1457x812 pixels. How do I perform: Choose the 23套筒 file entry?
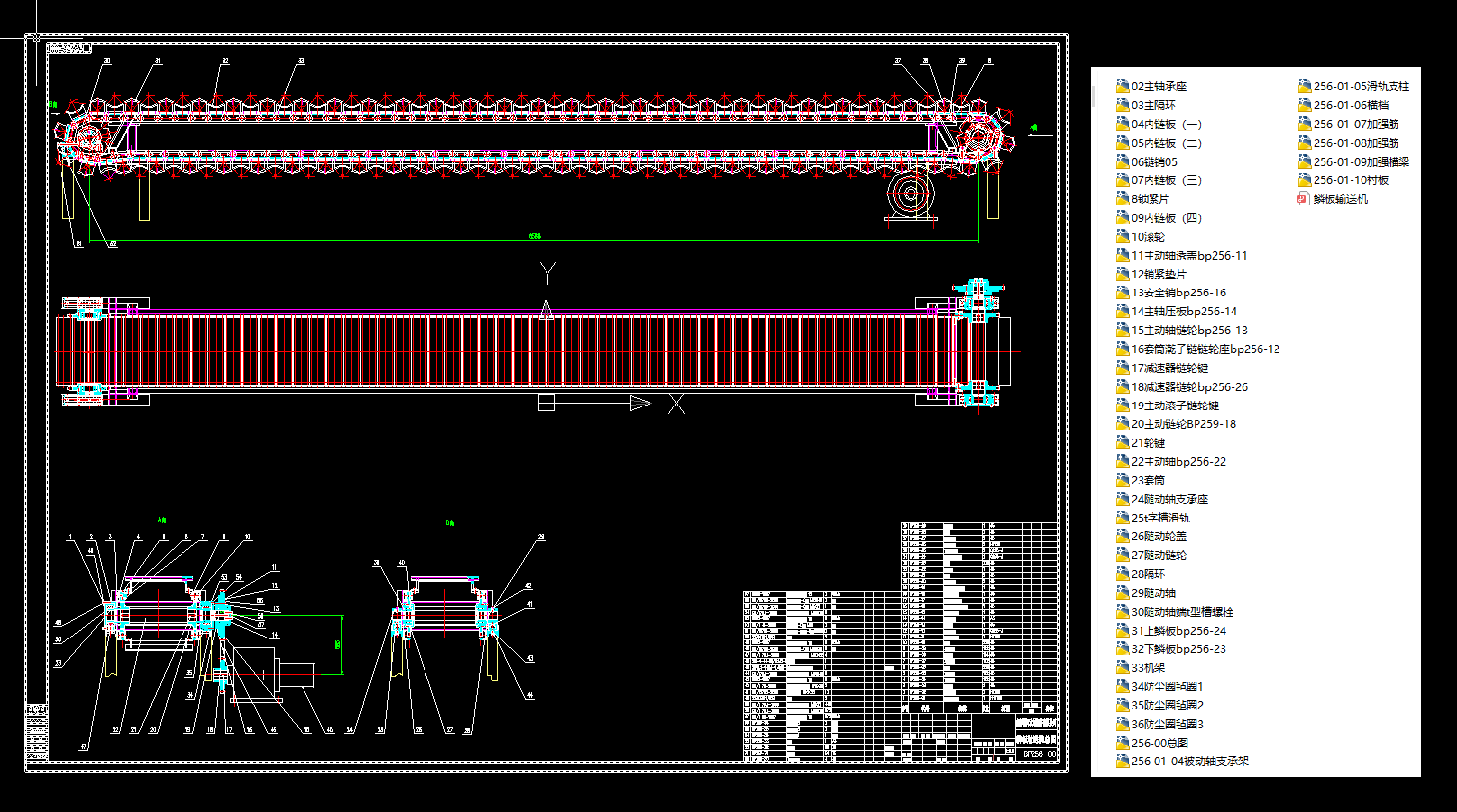(1149, 480)
